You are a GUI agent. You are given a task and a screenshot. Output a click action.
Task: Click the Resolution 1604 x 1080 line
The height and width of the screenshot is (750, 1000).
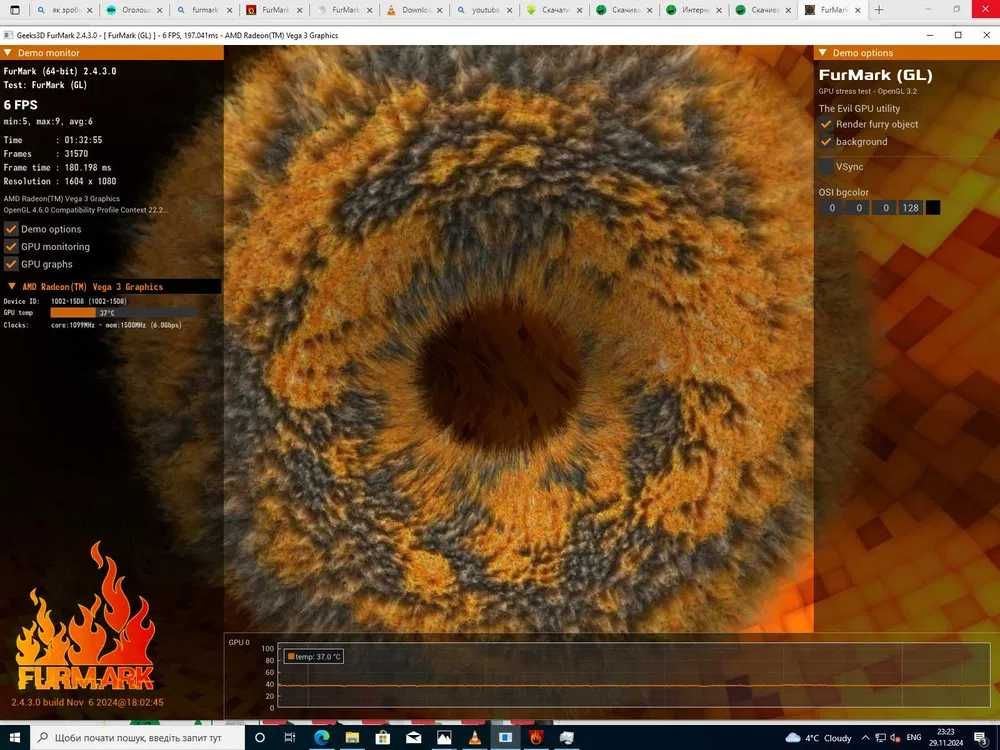point(60,181)
